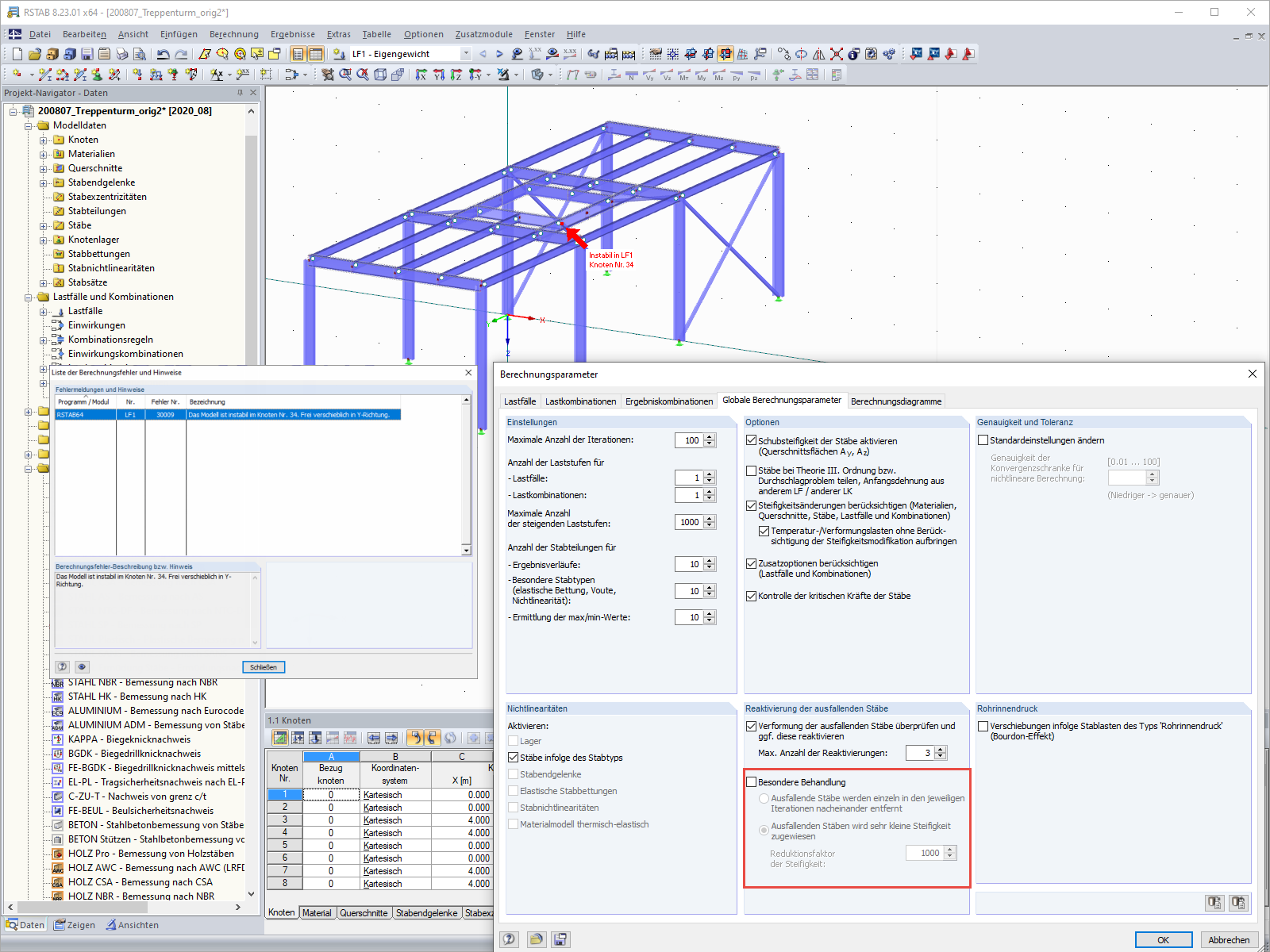Open the Berechnung menu
Image resolution: width=1270 pixels, height=952 pixels.
234,34
